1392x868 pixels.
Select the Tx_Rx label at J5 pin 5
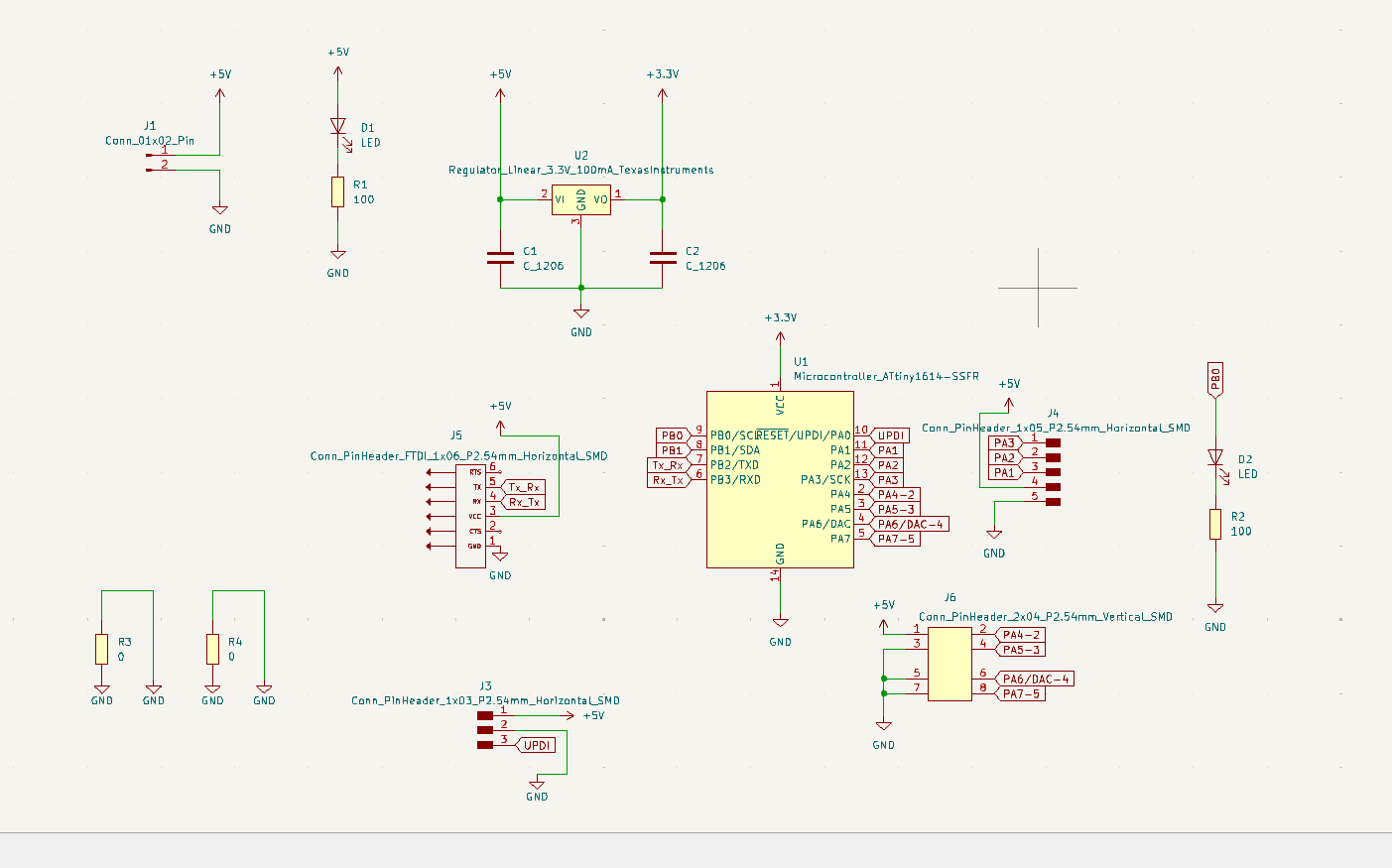524,487
